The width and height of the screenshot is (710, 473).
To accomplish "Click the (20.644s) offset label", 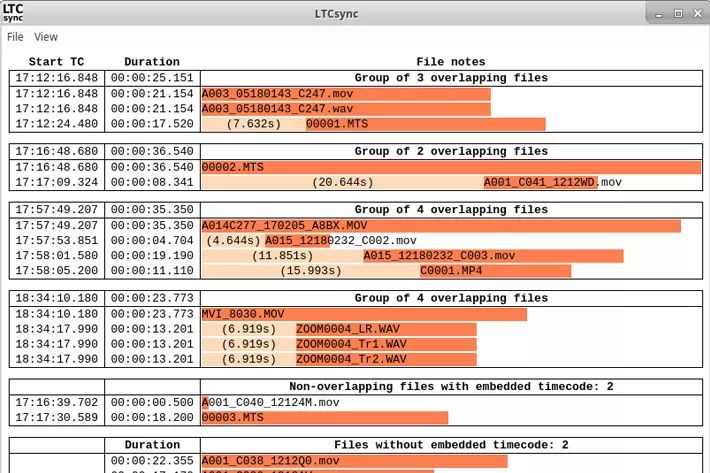I will pyautogui.click(x=343, y=182).
